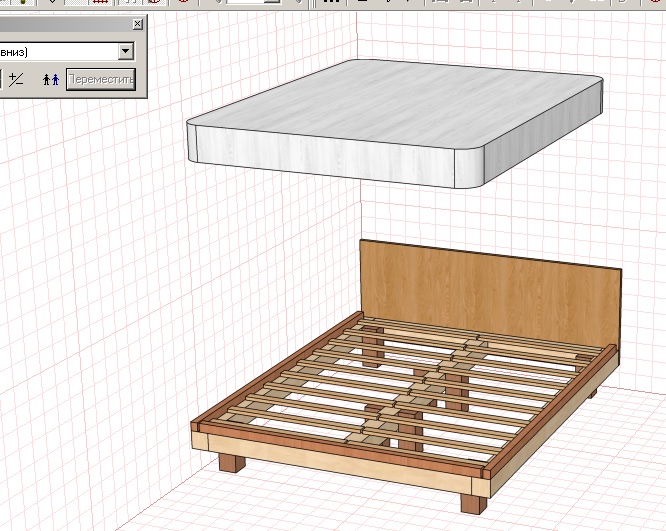Click the front left bed leg

click(x=231, y=463)
